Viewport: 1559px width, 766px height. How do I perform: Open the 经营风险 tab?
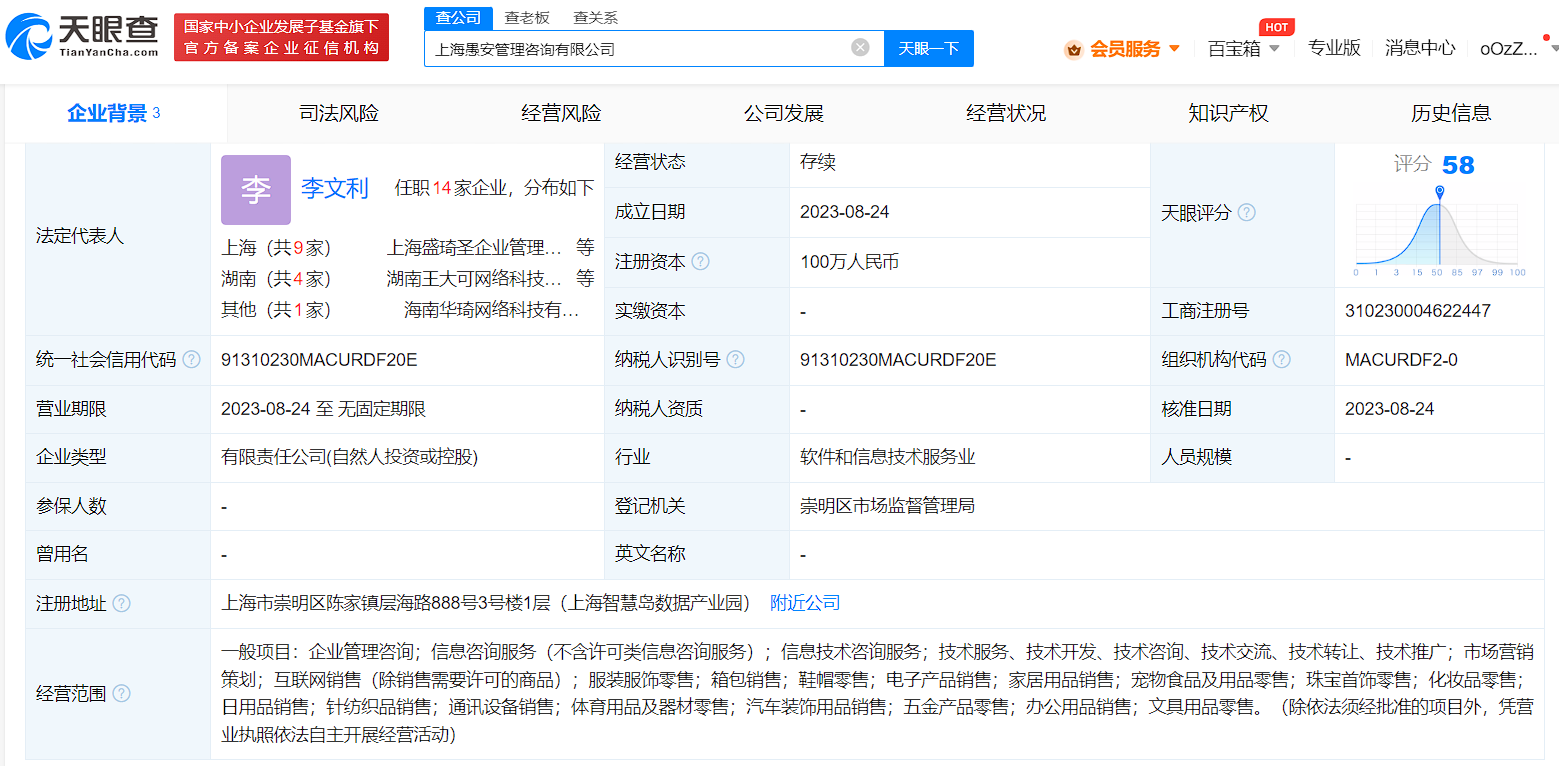[561, 113]
